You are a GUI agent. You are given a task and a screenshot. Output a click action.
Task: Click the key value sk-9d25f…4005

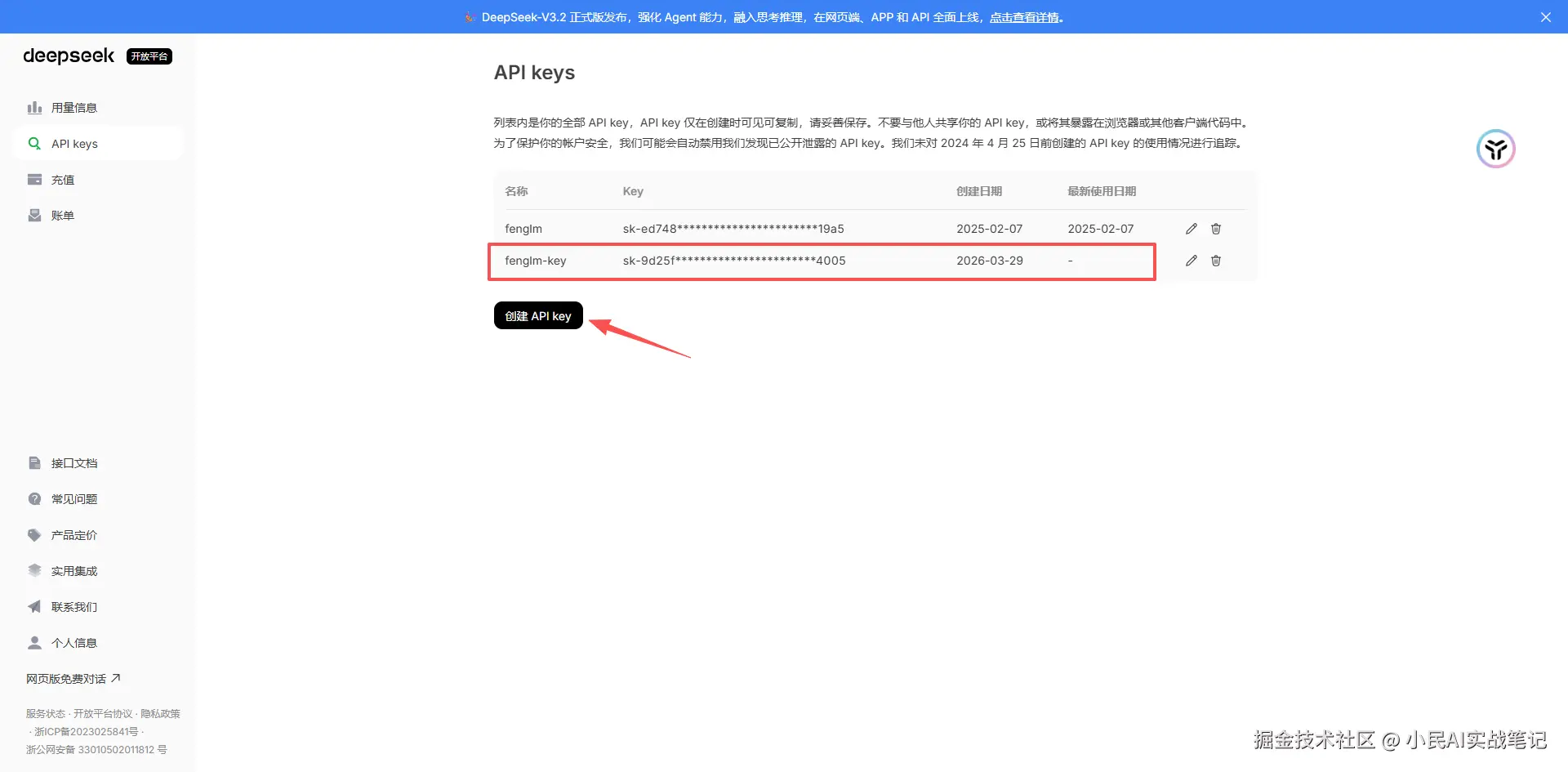(x=734, y=261)
